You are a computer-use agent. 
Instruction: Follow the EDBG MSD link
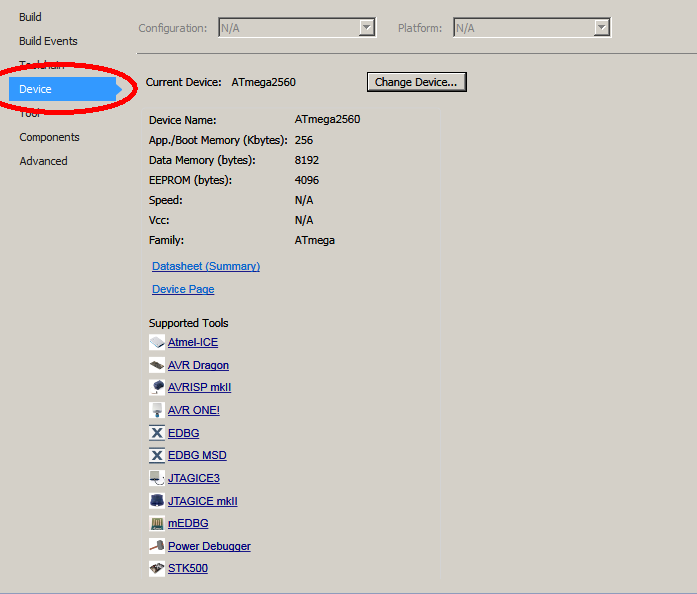click(197, 455)
